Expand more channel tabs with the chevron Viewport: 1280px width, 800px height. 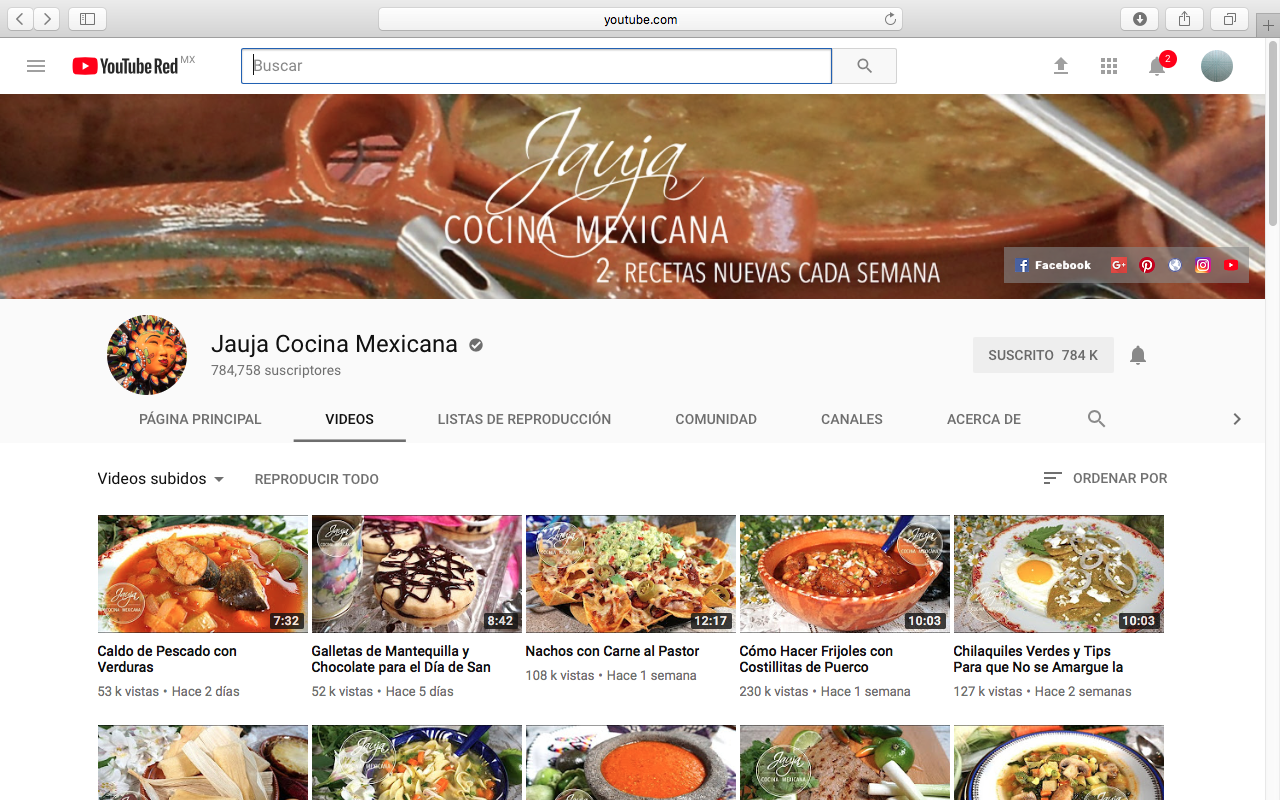(1237, 419)
